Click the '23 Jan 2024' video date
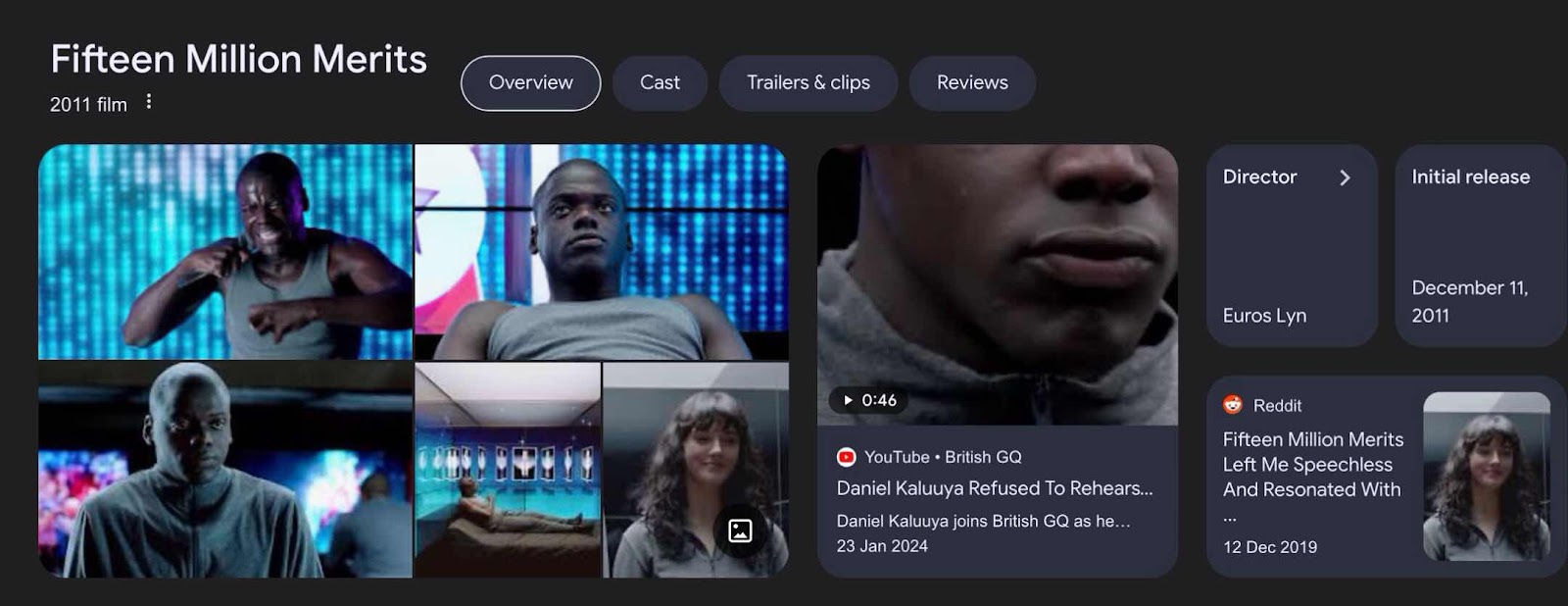Image resolution: width=1568 pixels, height=606 pixels. pos(882,546)
